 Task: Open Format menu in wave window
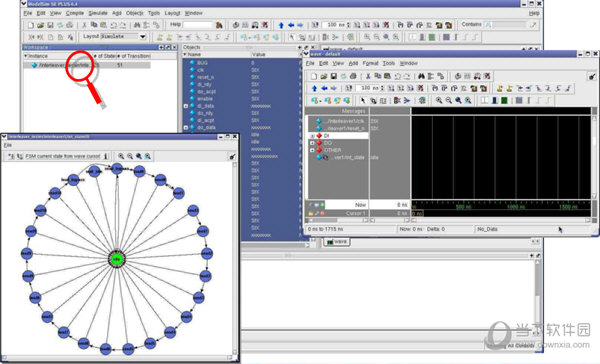tap(370, 64)
